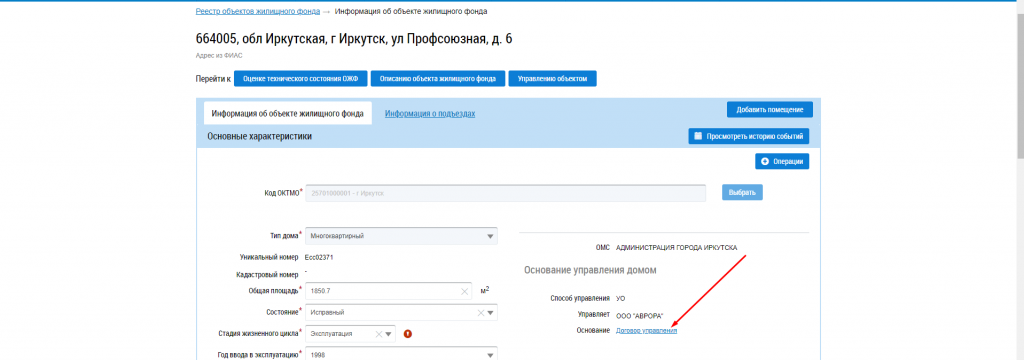The width and height of the screenshot is (1024, 360).
Task: Open the Операции menu button
Action: (x=782, y=161)
